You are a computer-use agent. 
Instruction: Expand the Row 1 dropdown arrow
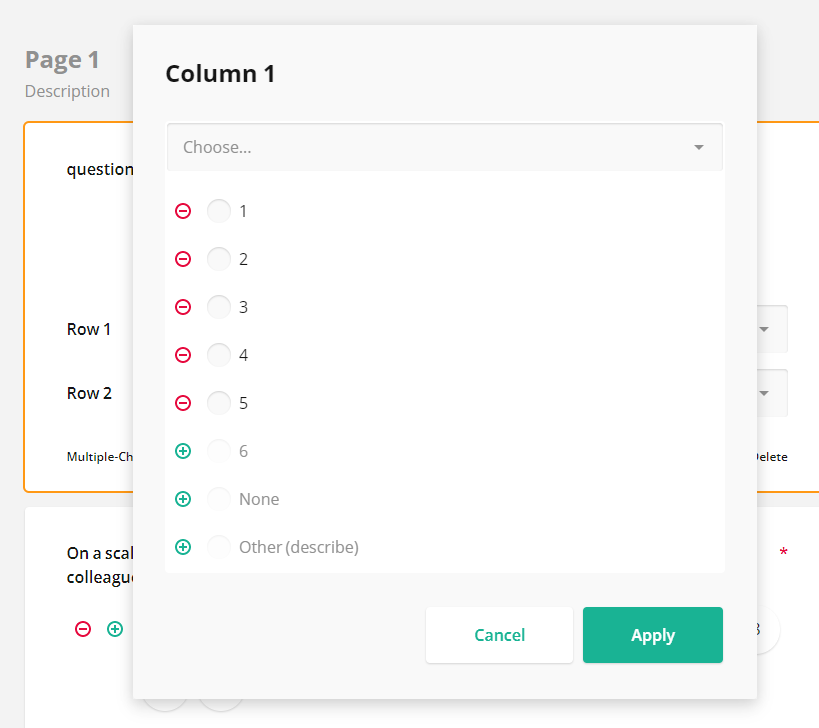point(764,329)
